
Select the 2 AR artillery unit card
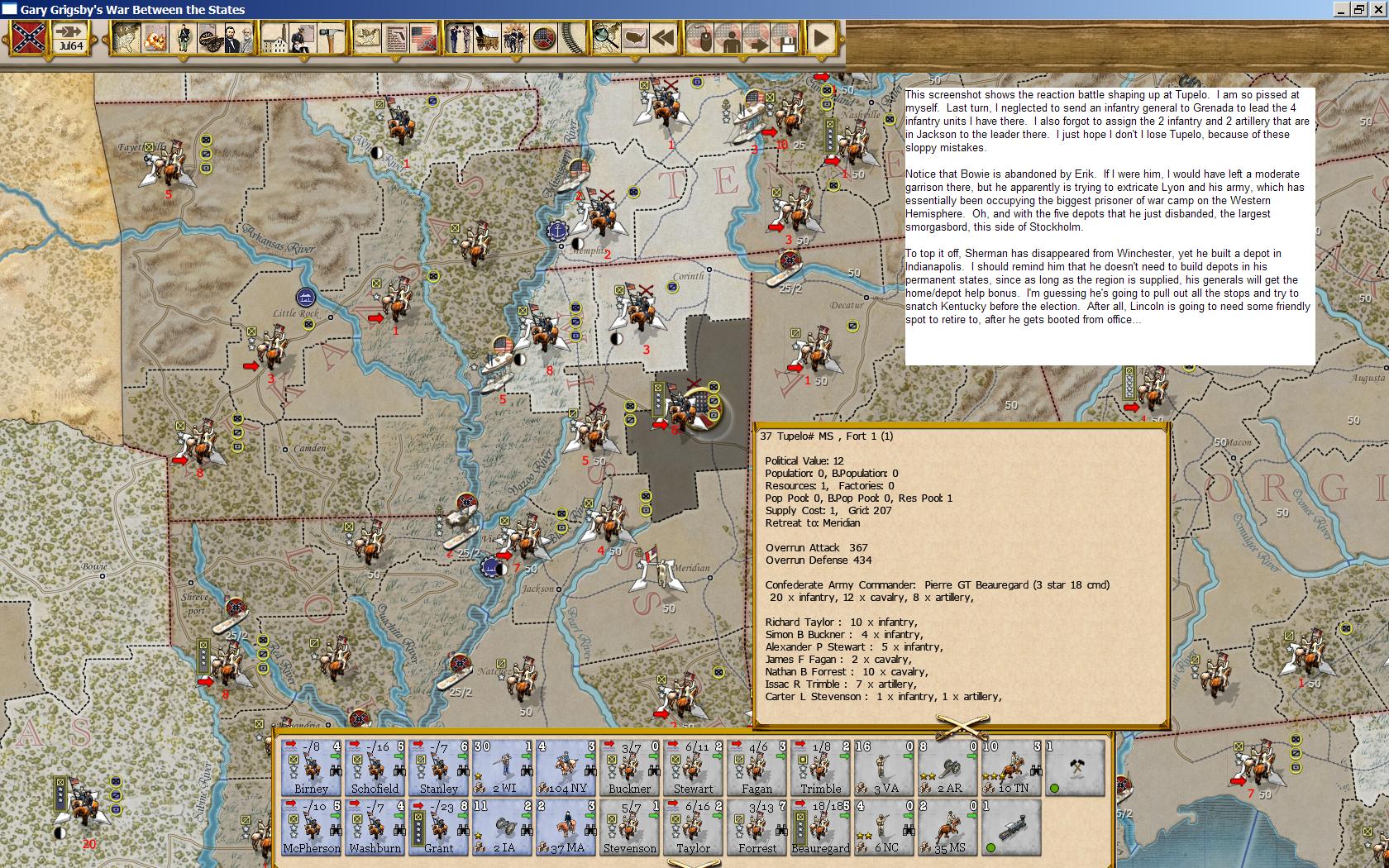pos(948,768)
